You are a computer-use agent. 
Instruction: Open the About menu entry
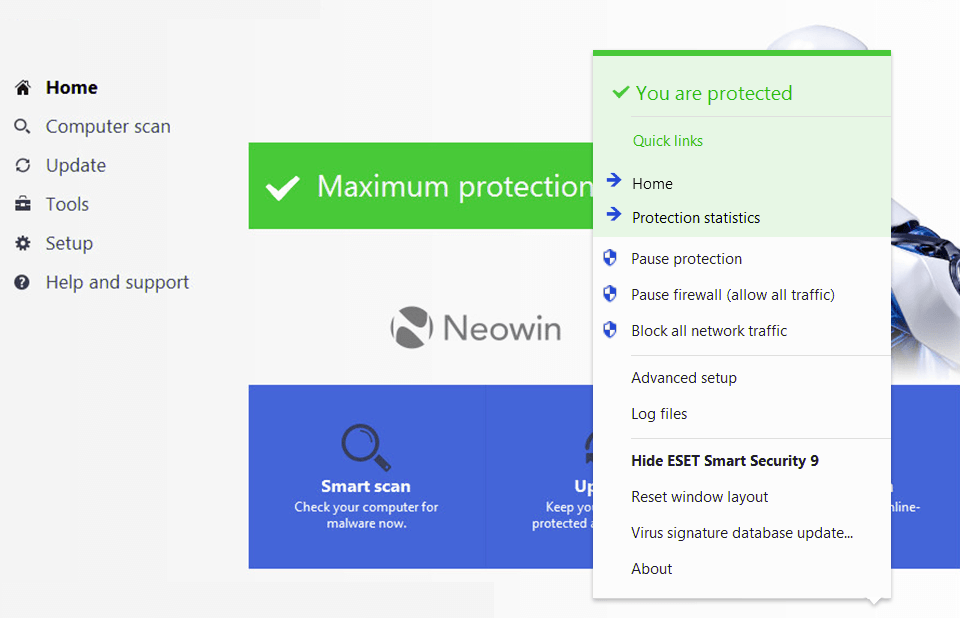click(652, 569)
